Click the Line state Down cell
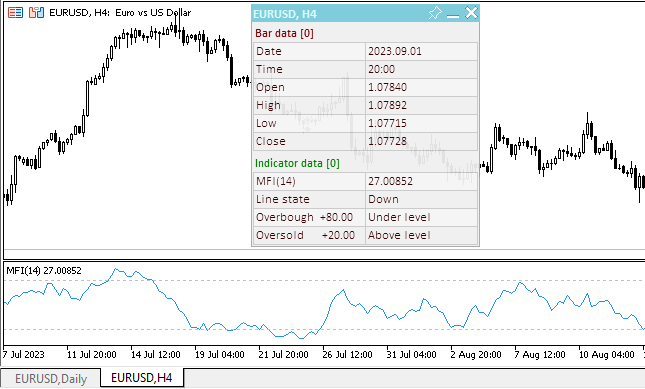Screen dimensions: 645x389 tap(421, 199)
